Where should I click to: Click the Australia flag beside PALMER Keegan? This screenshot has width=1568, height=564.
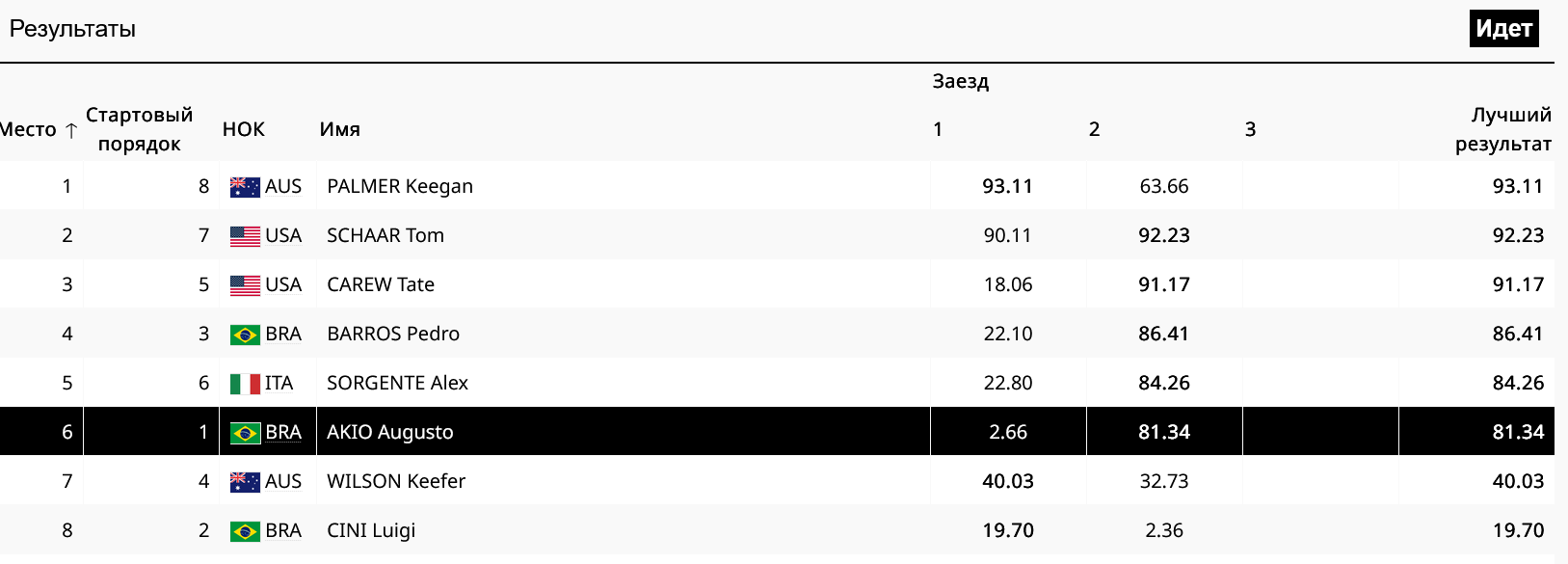tap(245, 187)
